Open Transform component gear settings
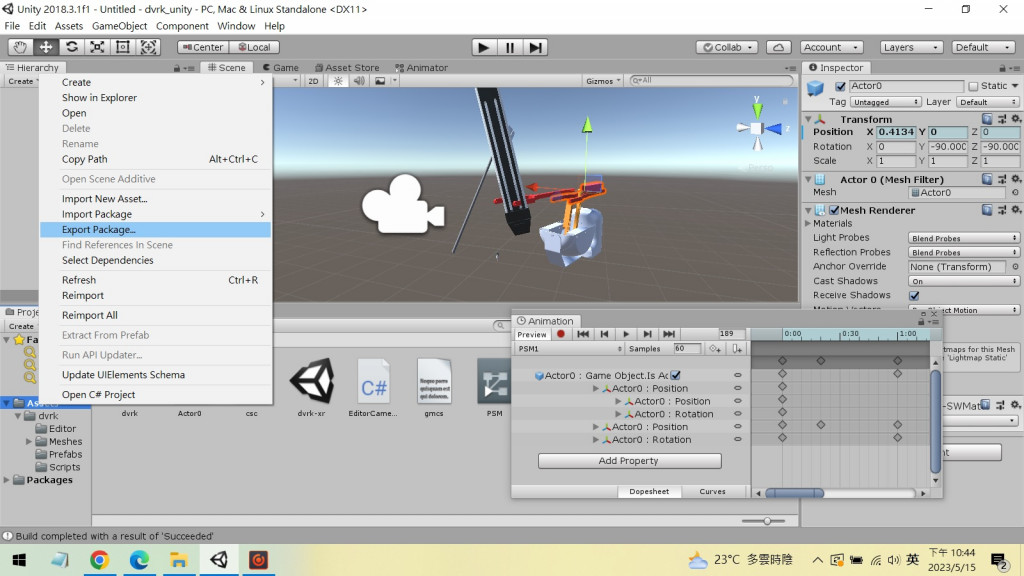The height and width of the screenshot is (576, 1024). pos(1016,119)
